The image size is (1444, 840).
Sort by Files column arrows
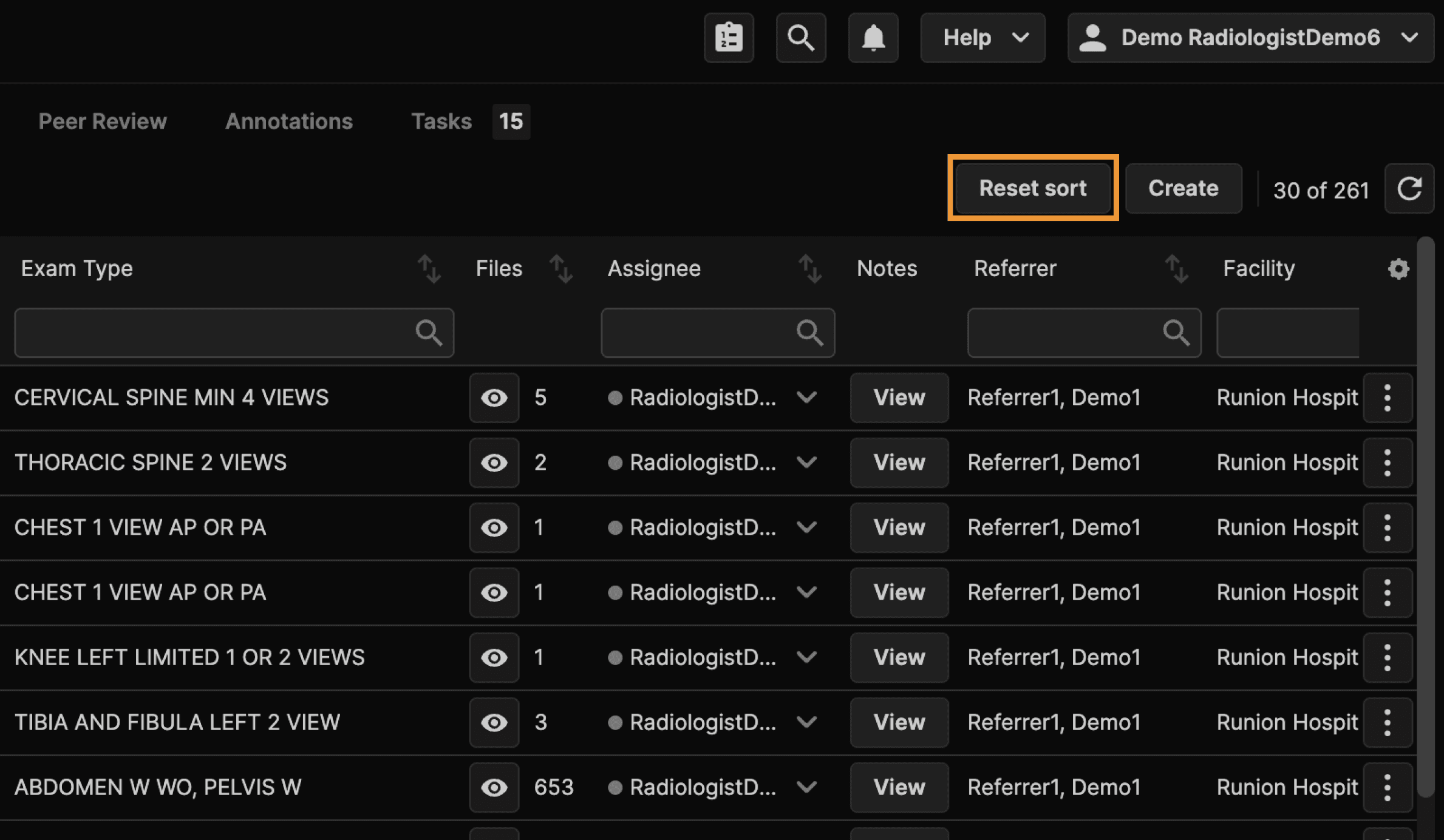(560, 269)
